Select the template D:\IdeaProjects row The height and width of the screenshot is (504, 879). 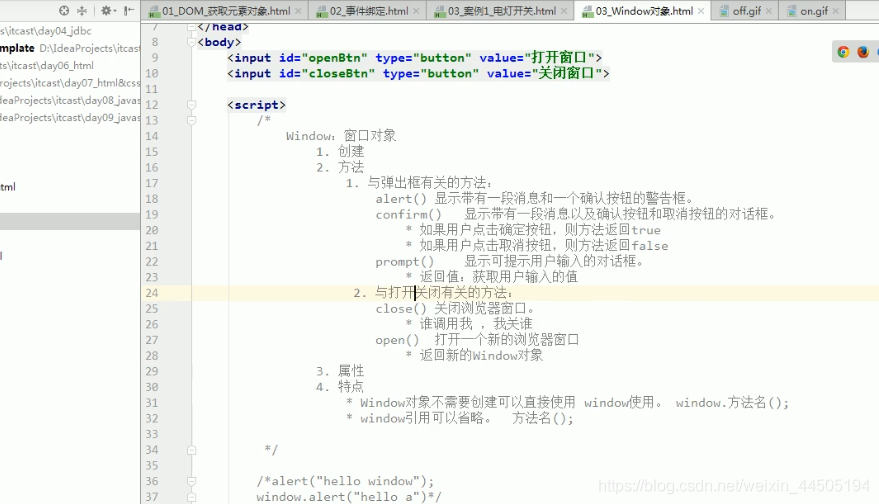[70, 48]
